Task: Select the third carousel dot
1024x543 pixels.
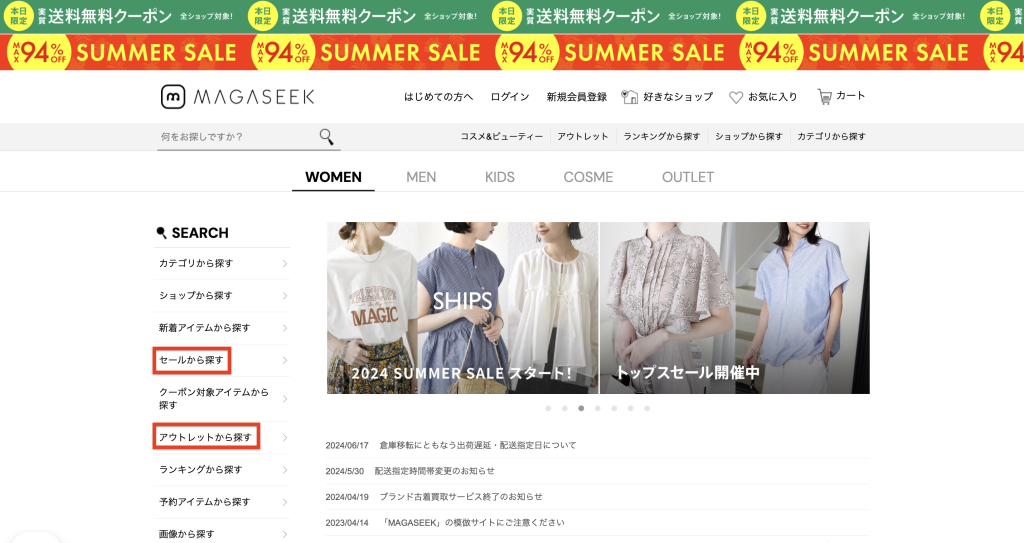Action: 581,408
